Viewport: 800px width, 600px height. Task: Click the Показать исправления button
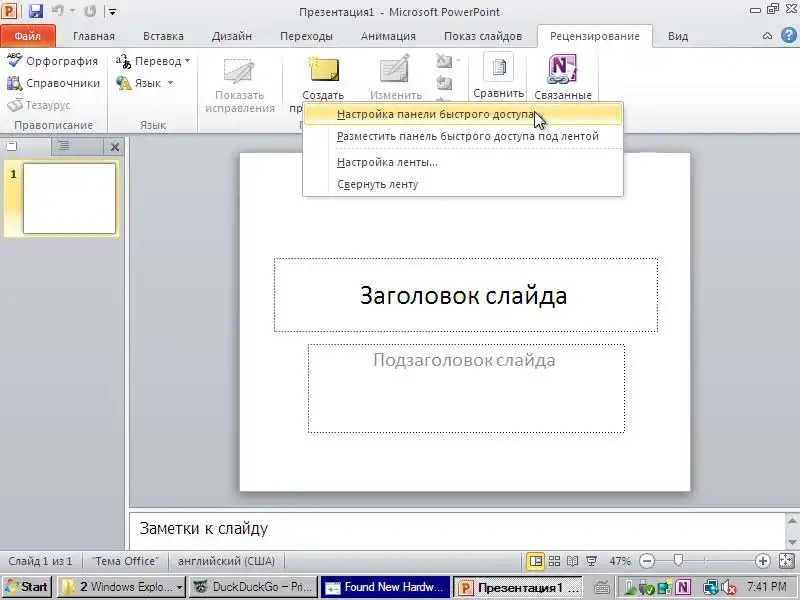[240, 84]
